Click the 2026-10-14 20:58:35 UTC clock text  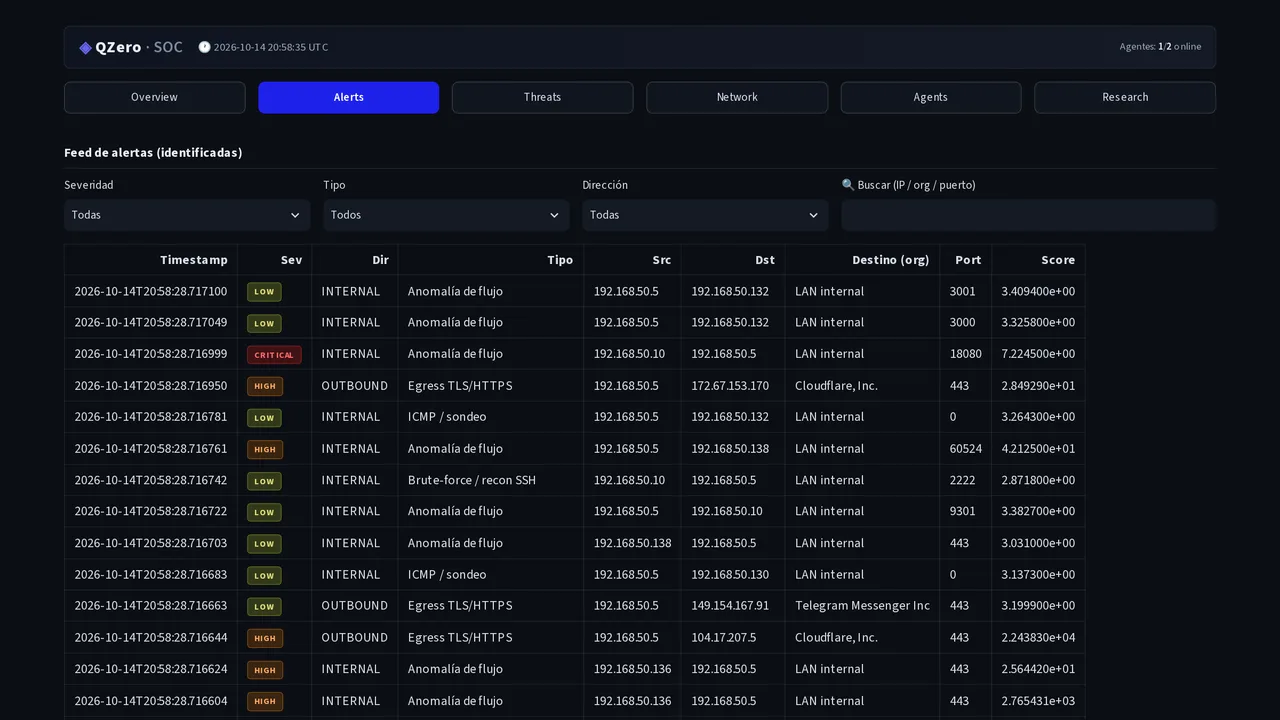[271, 47]
